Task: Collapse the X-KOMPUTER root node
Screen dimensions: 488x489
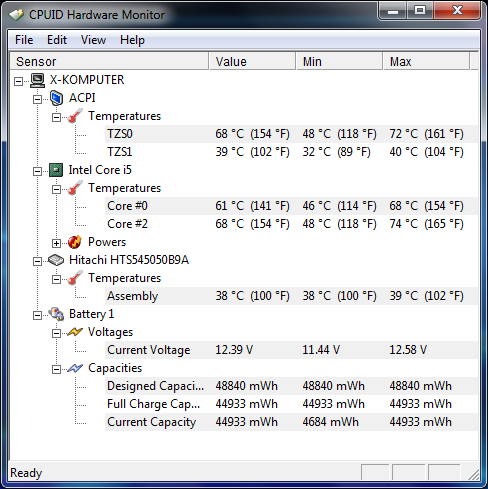Action: click(18, 81)
